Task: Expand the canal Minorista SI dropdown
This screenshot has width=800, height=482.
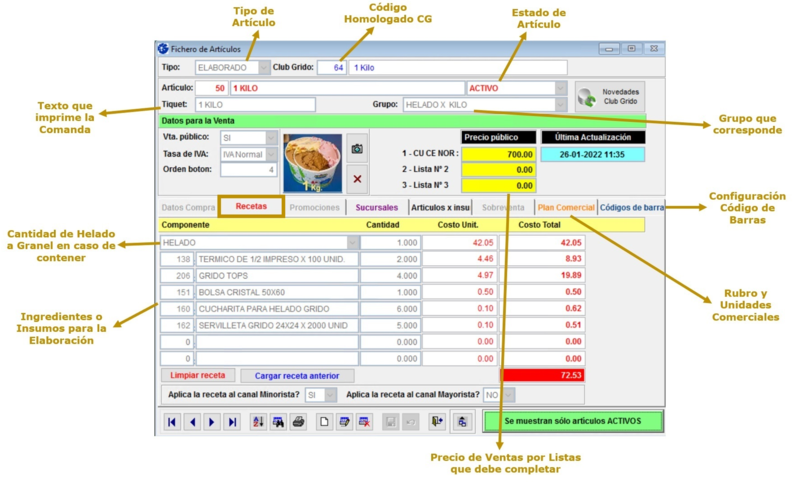Action: click(x=330, y=395)
